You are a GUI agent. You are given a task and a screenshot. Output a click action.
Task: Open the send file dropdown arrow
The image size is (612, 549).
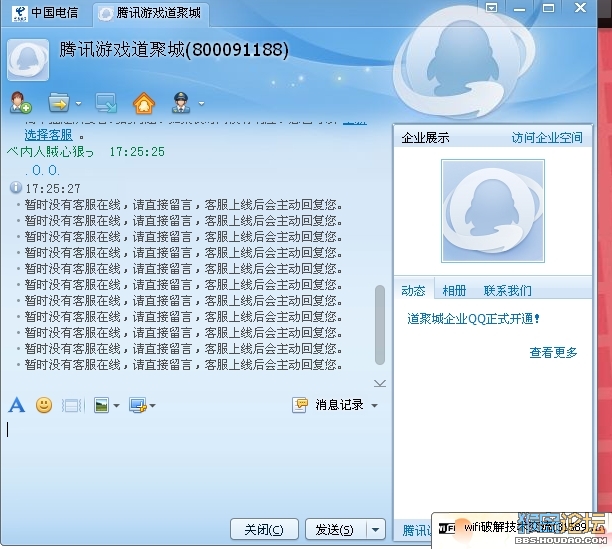pyautogui.click(x=78, y=103)
